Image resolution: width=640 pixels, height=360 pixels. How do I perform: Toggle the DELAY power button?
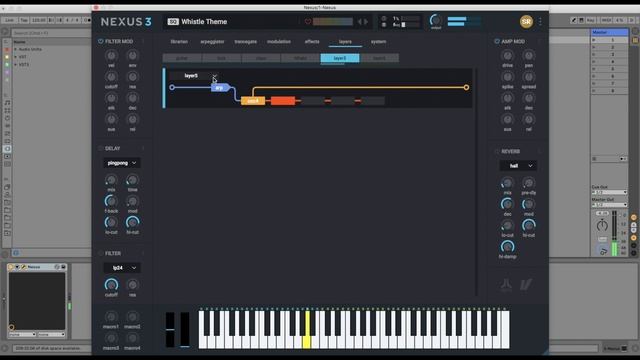coord(100,149)
